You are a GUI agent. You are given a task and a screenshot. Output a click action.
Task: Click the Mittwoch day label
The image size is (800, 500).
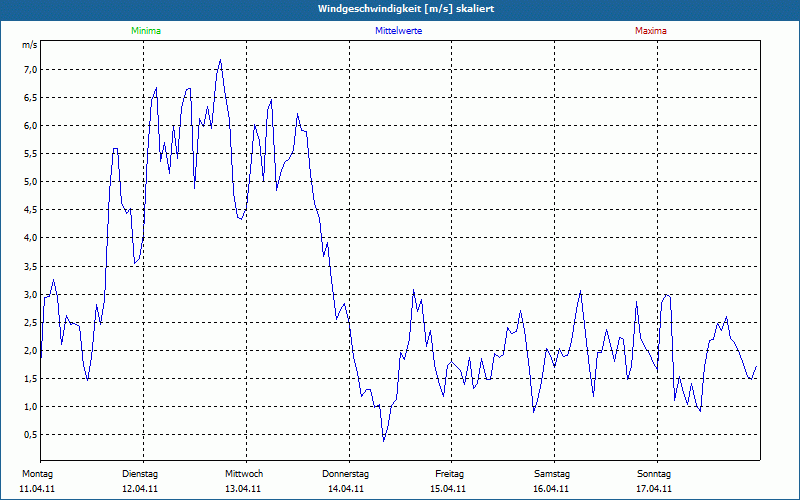[x=244, y=474]
